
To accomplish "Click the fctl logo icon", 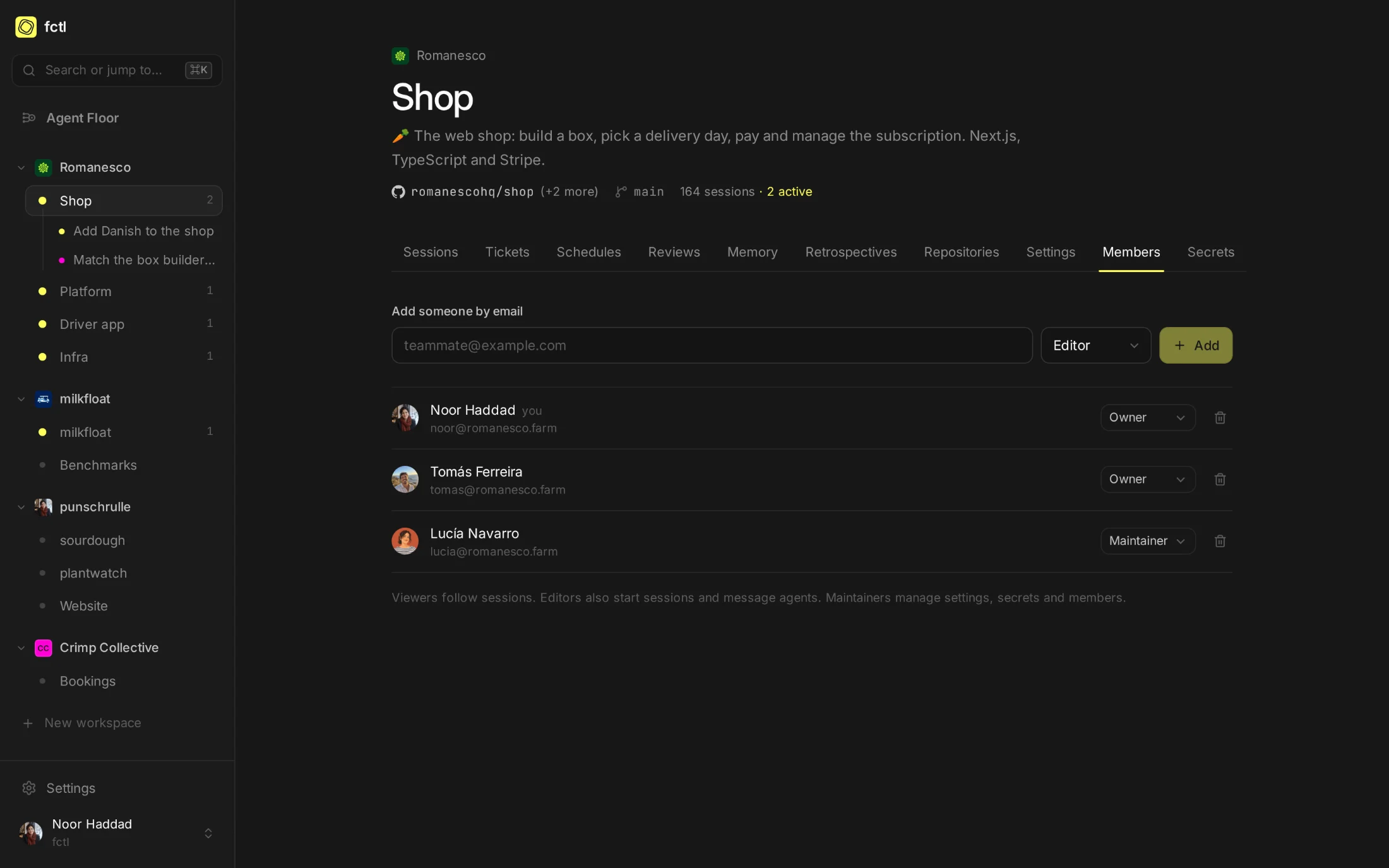I will (x=26, y=27).
